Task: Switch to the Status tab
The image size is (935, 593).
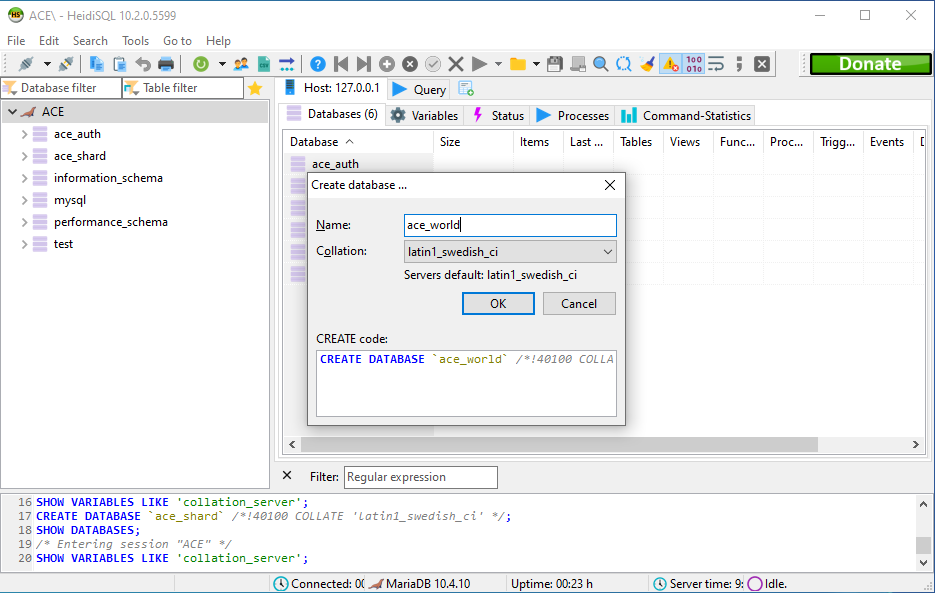Action: click(x=499, y=115)
